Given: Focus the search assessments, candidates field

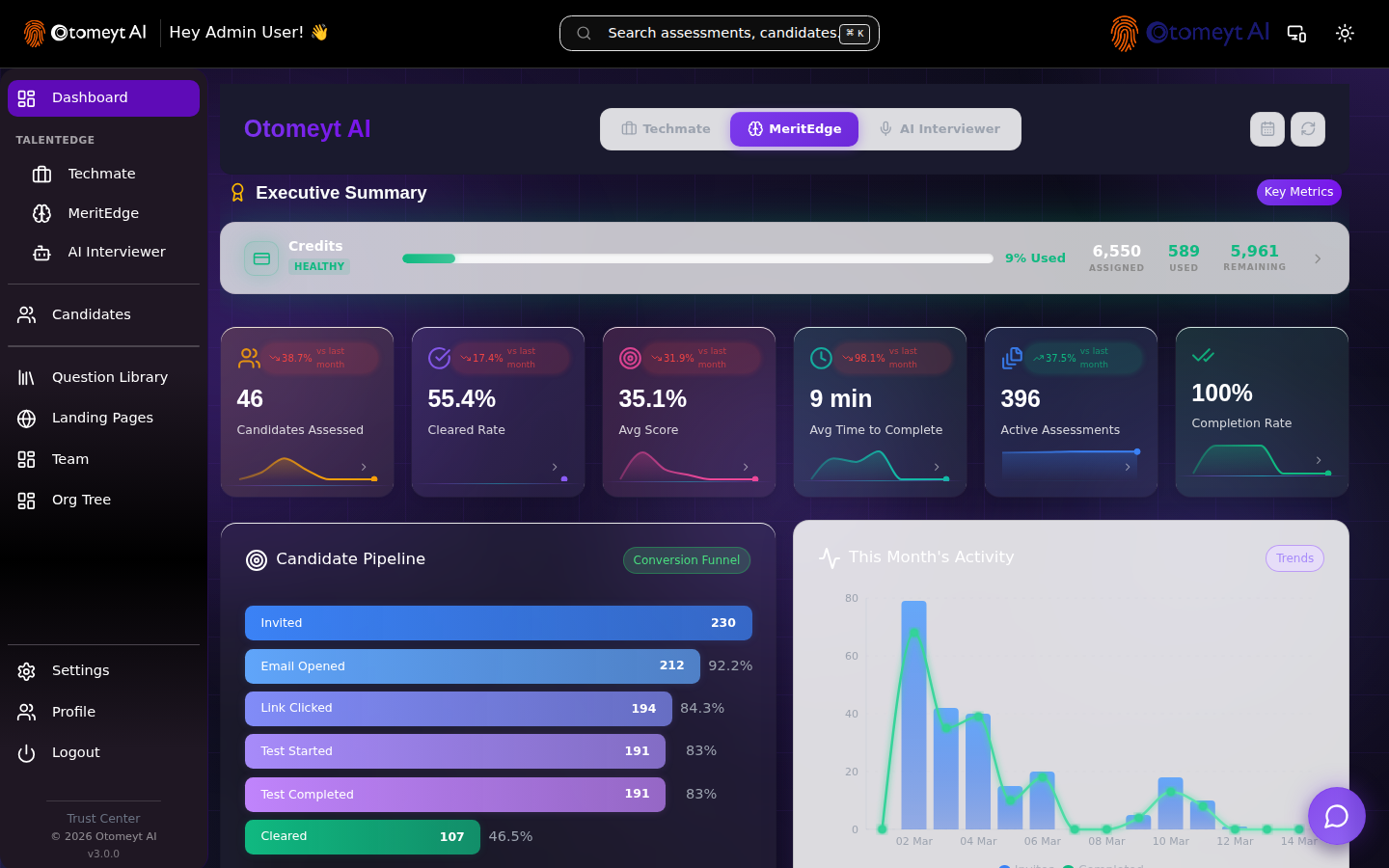Looking at the screenshot, I should 720,33.
